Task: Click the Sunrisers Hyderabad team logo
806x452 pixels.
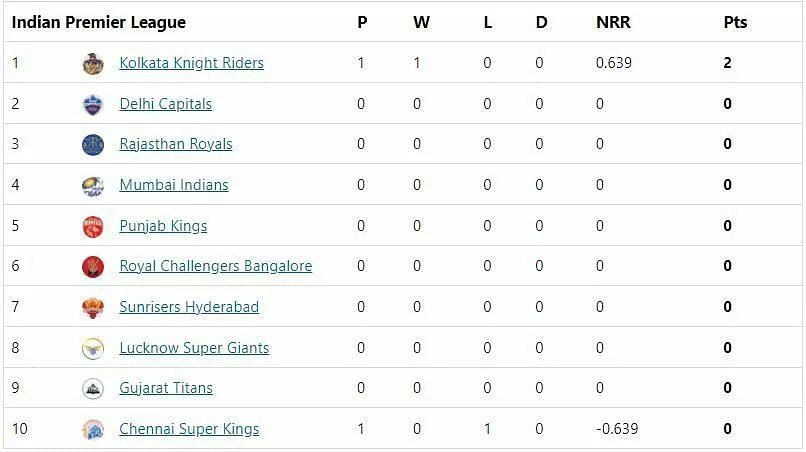Action: [x=93, y=307]
